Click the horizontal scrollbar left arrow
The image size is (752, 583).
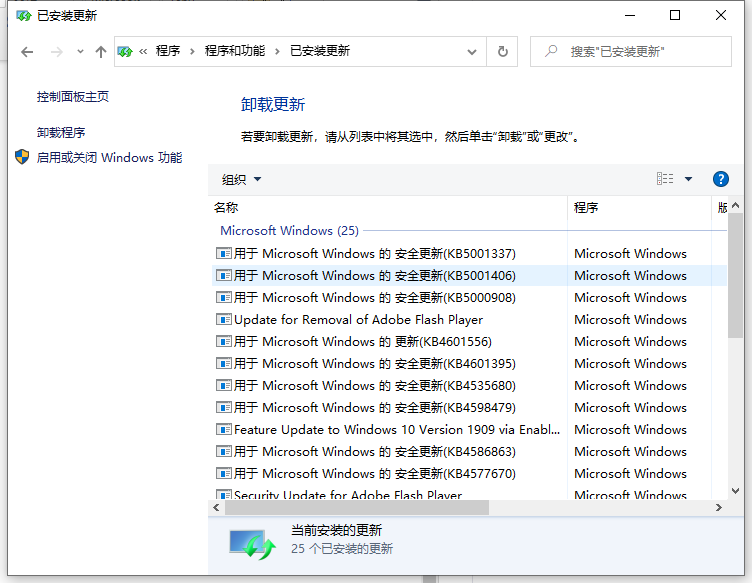pyautogui.click(x=216, y=508)
